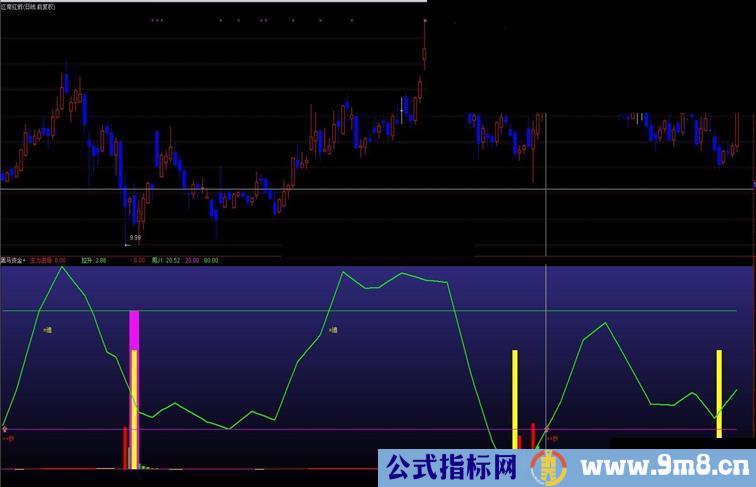Click the round coin logo in watermark
Viewport: 756px width, 487px height.
pos(546,468)
